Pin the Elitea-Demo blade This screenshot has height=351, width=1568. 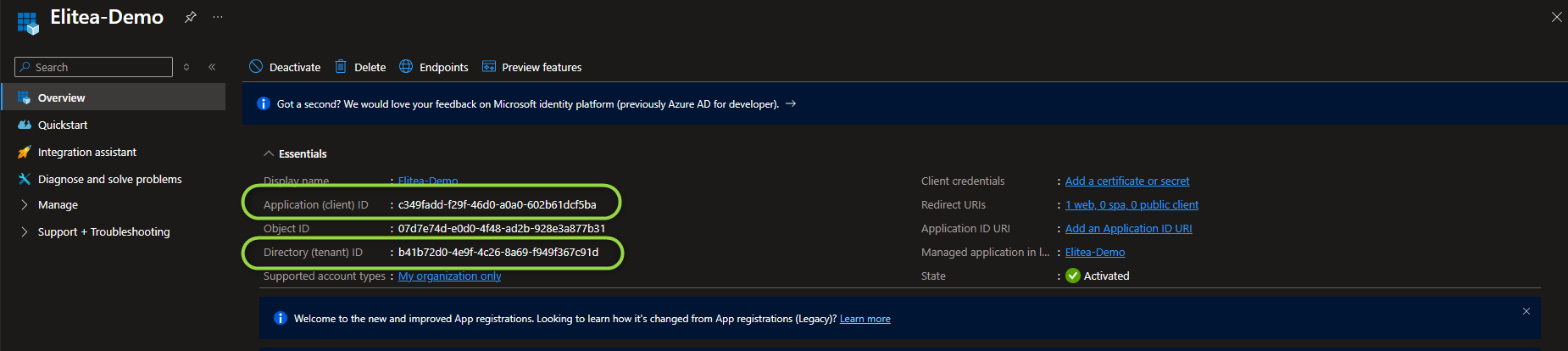[x=191, y=17]
